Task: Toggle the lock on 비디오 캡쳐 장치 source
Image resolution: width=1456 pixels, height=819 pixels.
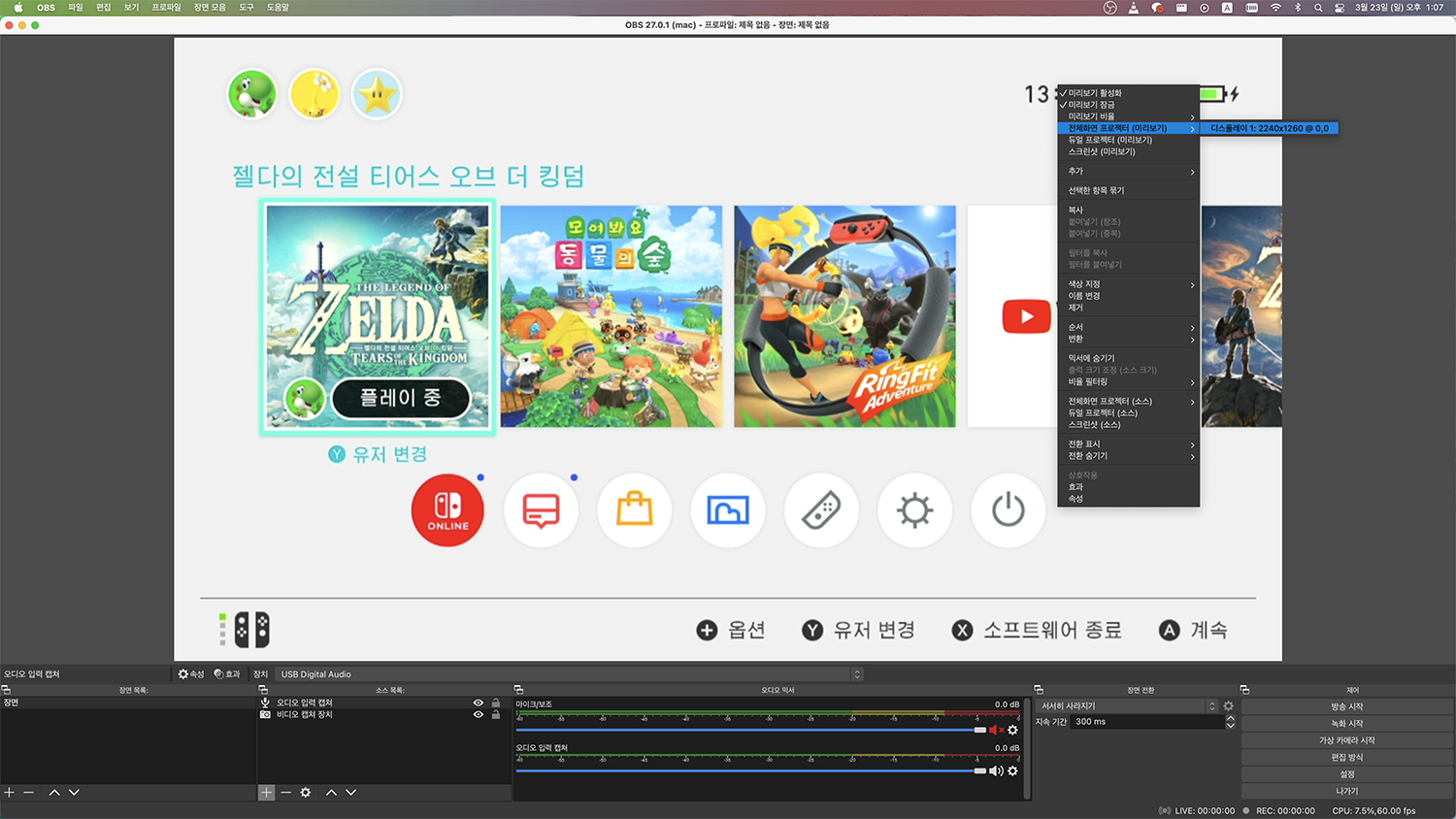Action: 496,714
